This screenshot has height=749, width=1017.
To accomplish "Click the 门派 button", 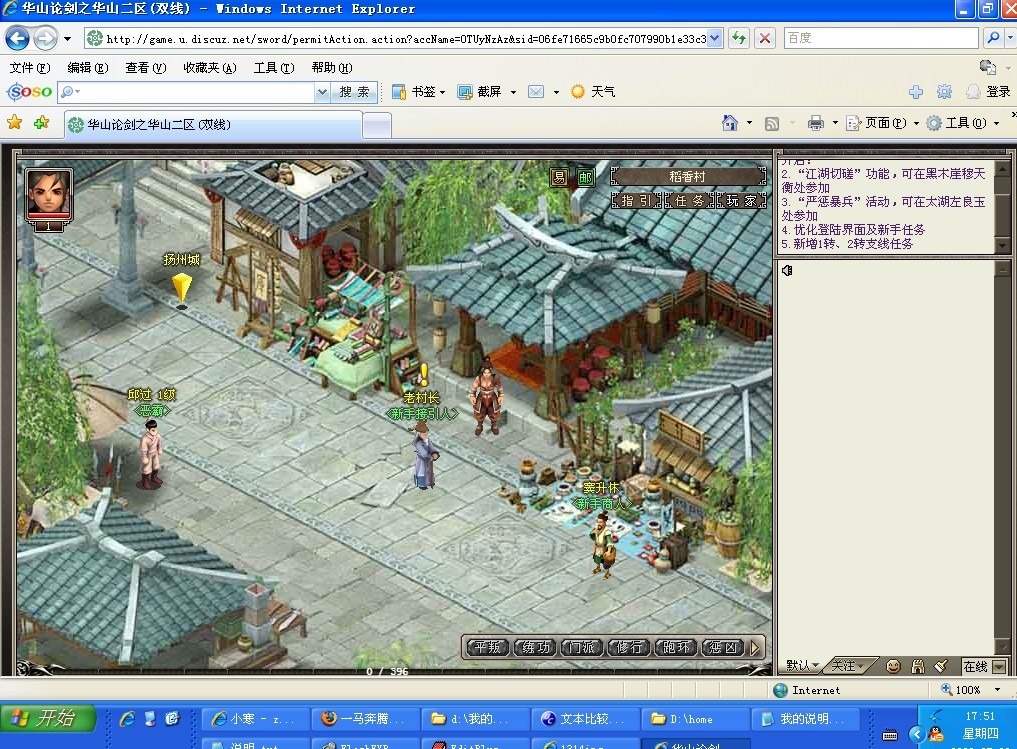I will click(x=582, y=647).
